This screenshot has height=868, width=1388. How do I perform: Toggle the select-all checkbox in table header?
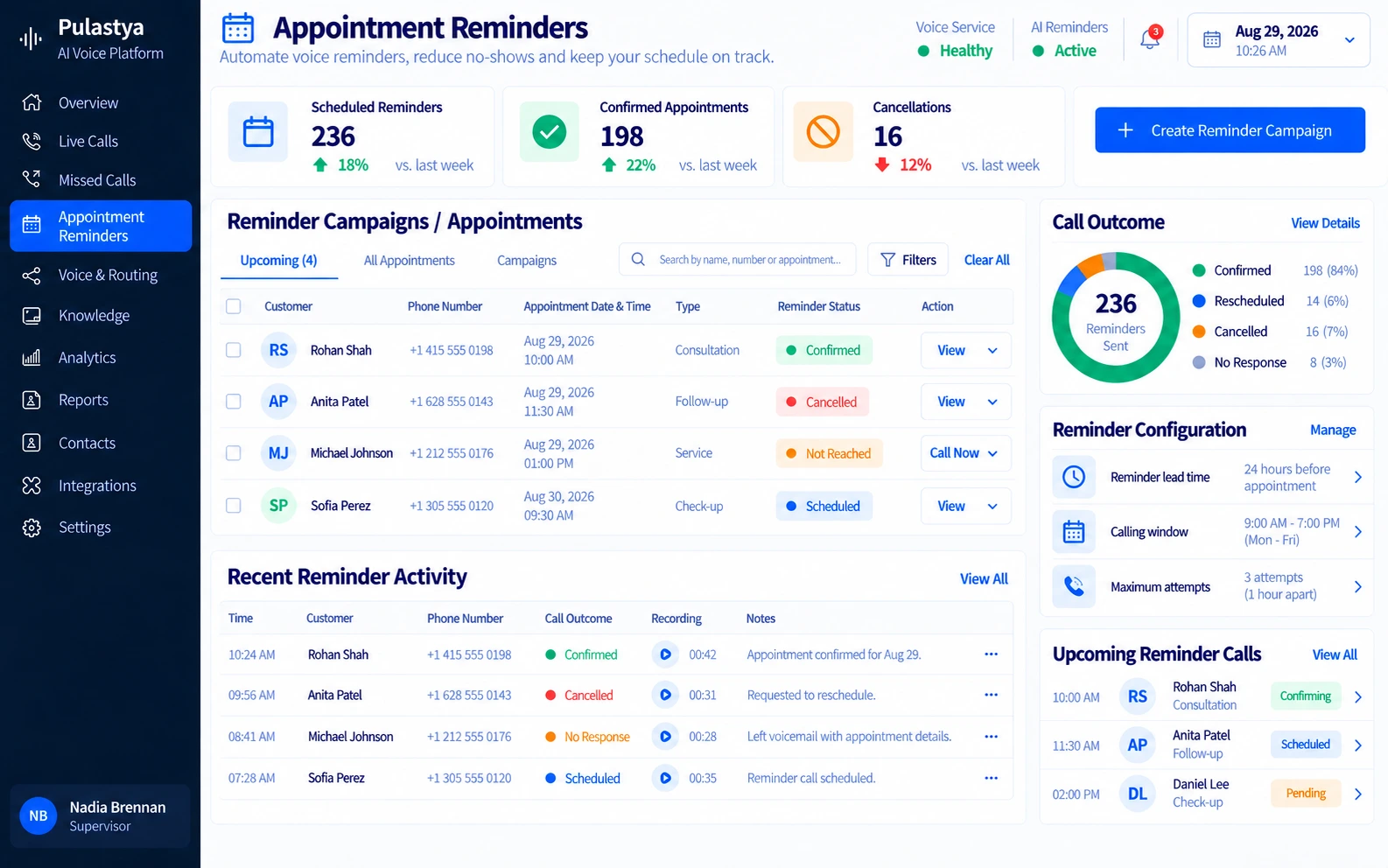pos(234,306)
